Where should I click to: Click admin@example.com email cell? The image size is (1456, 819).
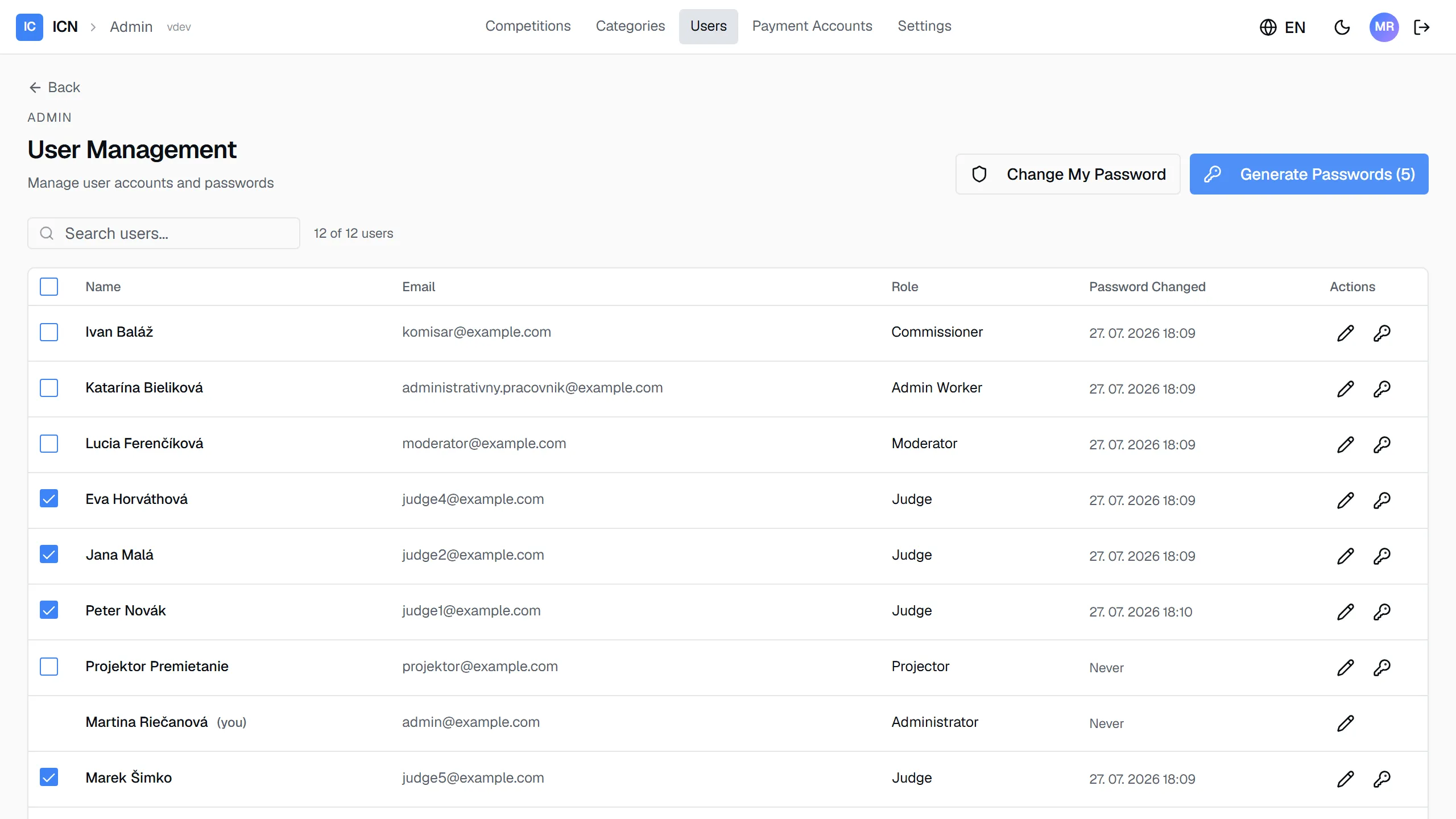(471, 722)
